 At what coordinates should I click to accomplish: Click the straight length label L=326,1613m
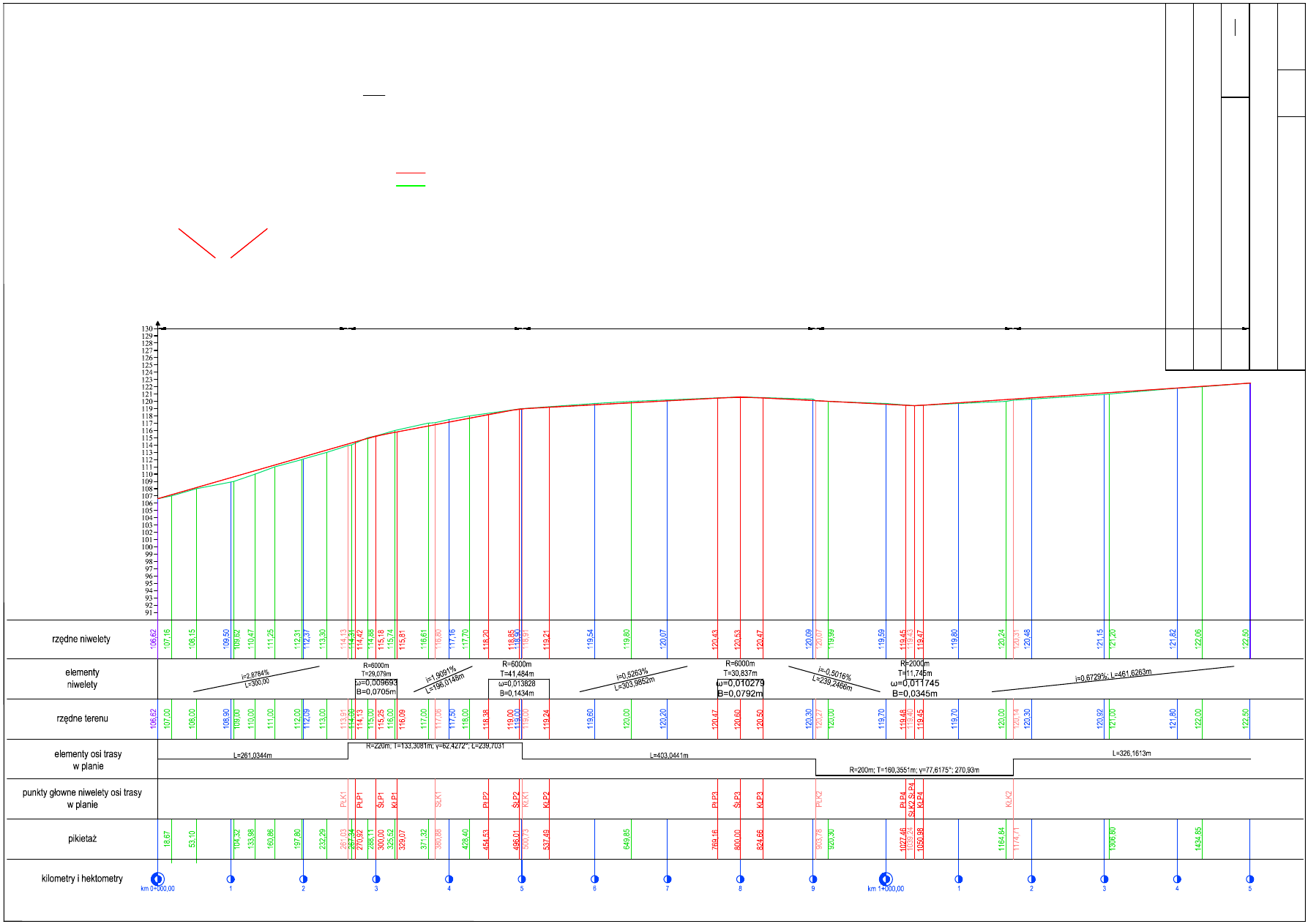(1132, 753)
